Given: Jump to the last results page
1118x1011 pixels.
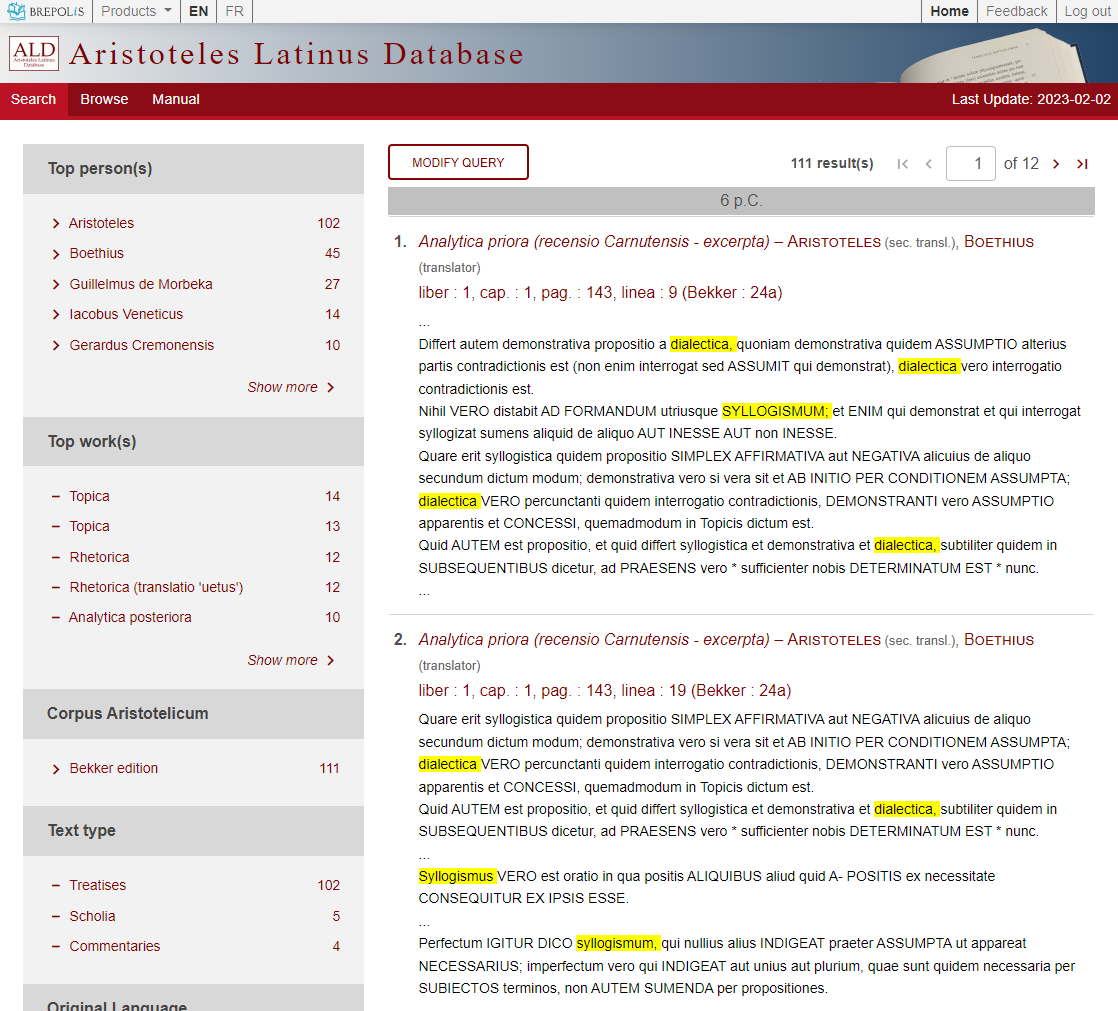Looking at the screenshot, I should click(1082, 163).
